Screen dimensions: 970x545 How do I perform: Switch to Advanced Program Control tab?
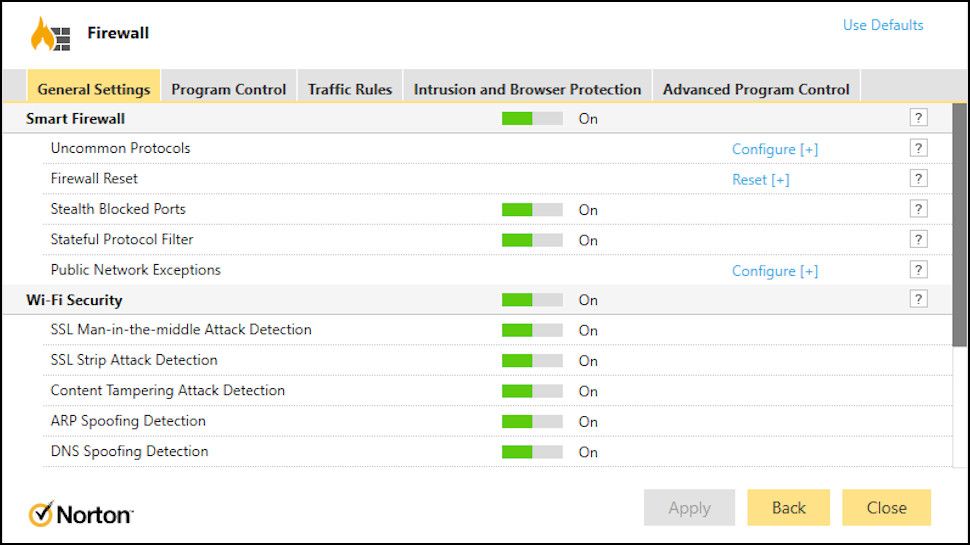pos(756,86)
